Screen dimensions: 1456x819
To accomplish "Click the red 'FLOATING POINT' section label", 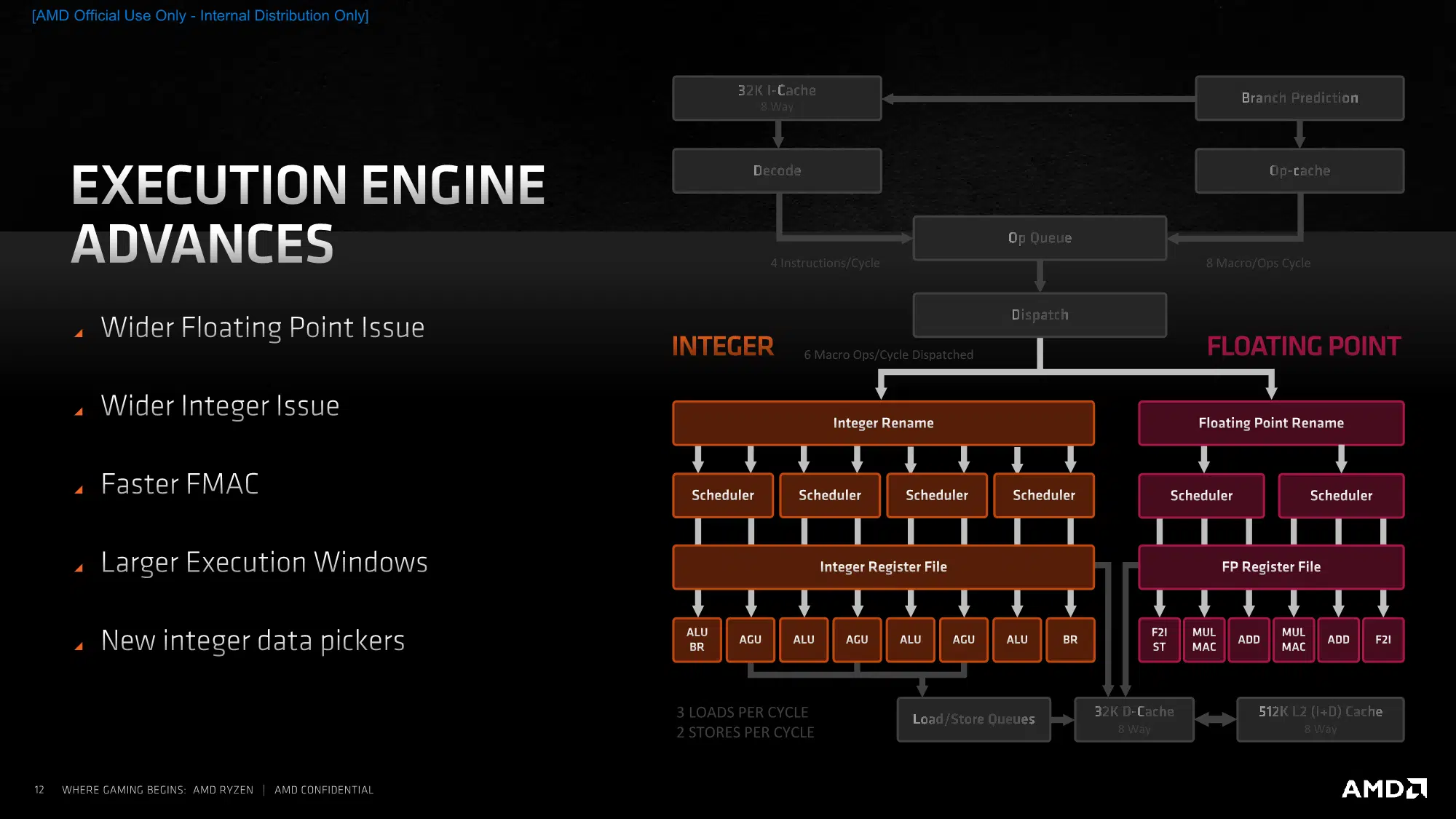I will pos(1304,346).
